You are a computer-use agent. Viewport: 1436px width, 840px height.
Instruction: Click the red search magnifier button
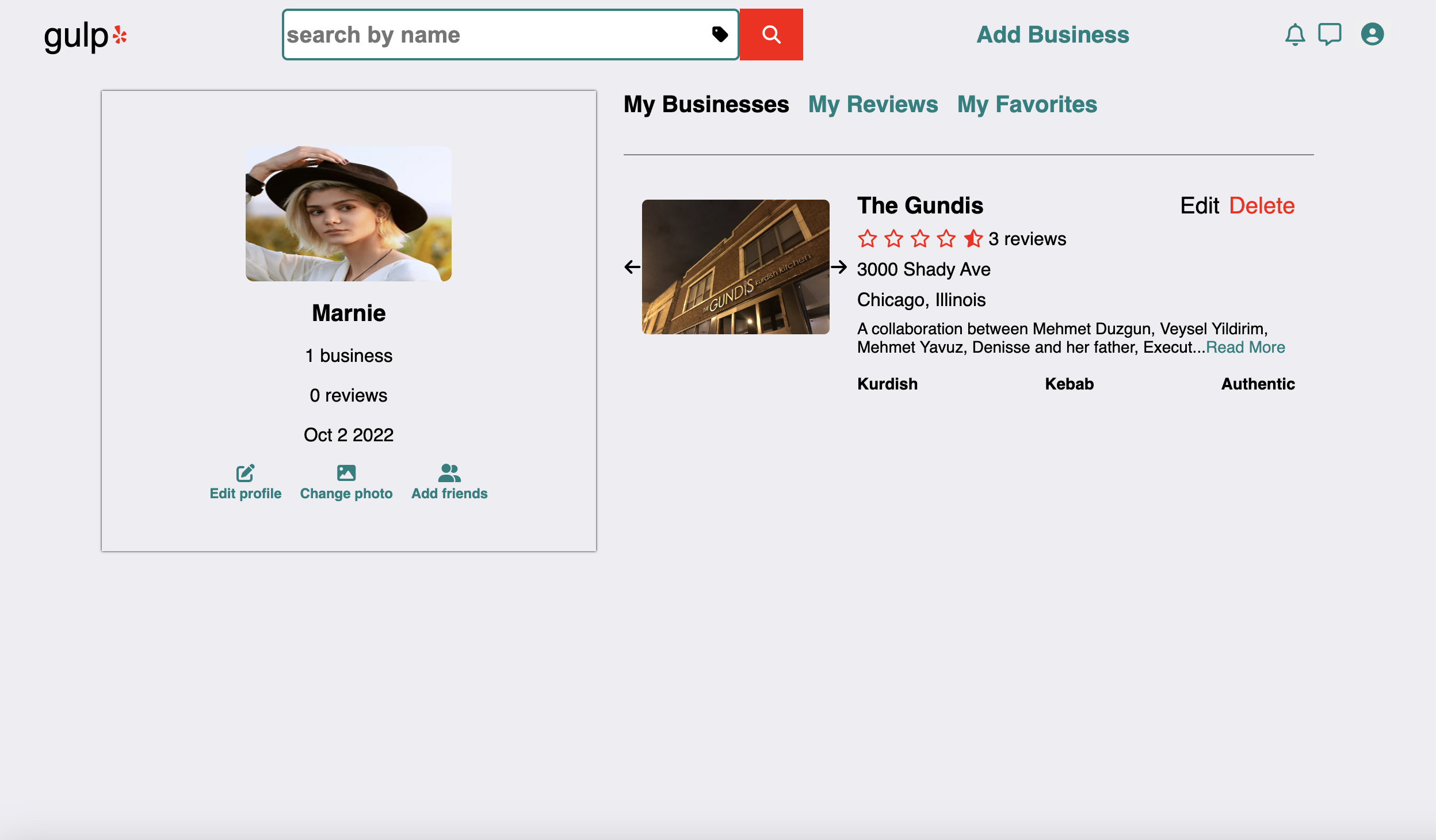point(772,35)
